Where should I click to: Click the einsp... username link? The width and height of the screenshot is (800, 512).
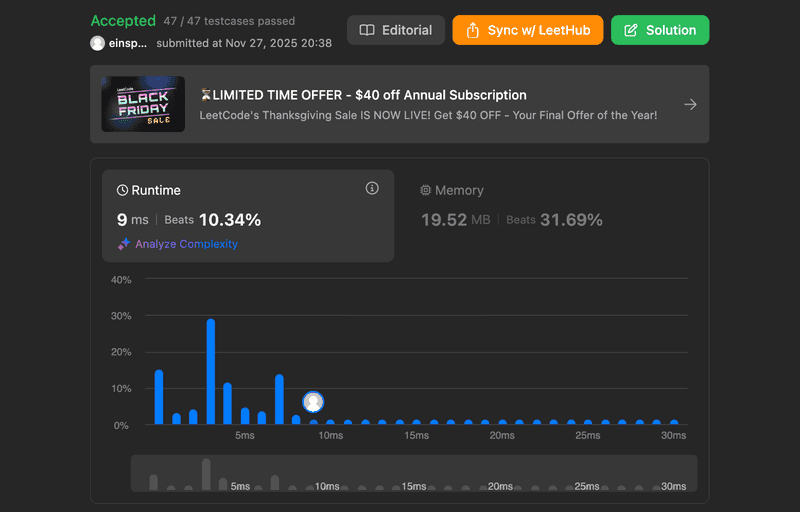[128, 43]
